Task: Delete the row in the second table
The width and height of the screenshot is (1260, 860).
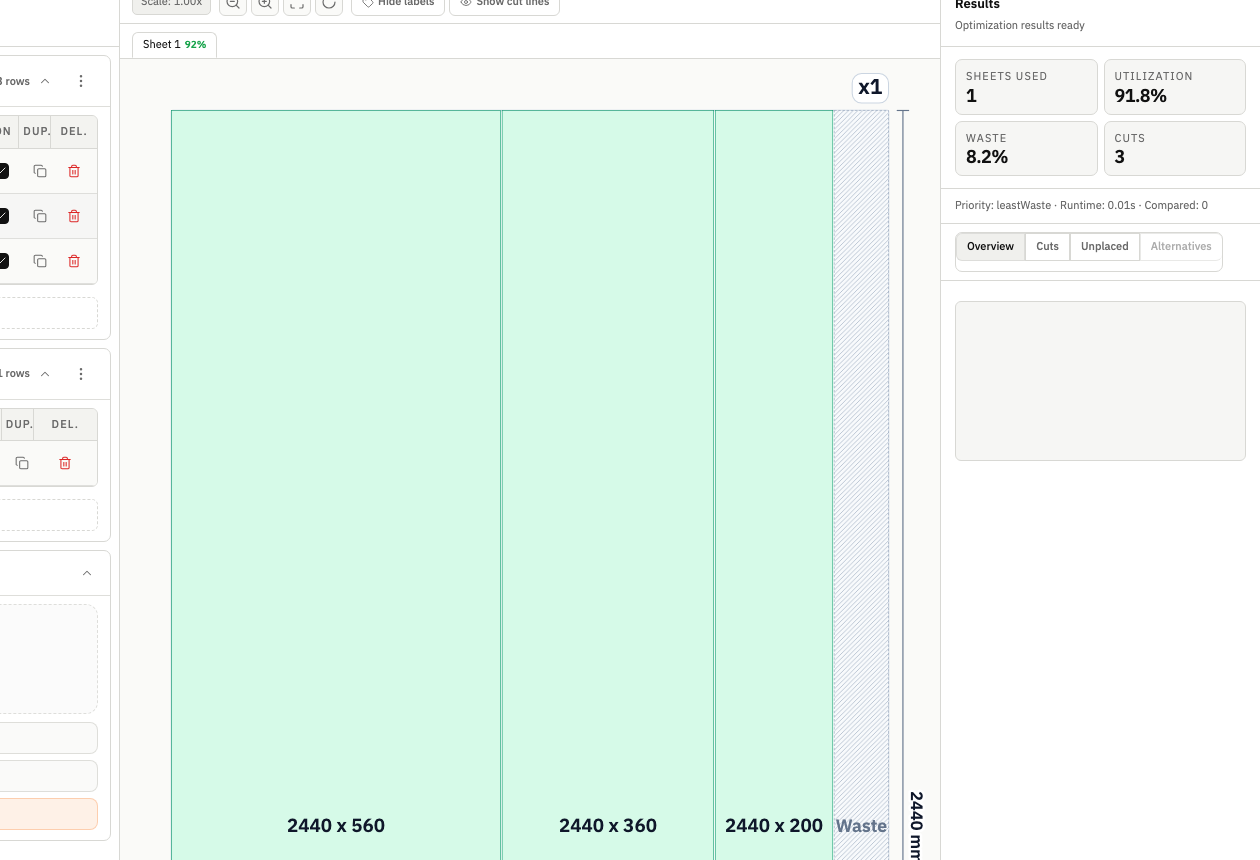Action: [64, 463]
